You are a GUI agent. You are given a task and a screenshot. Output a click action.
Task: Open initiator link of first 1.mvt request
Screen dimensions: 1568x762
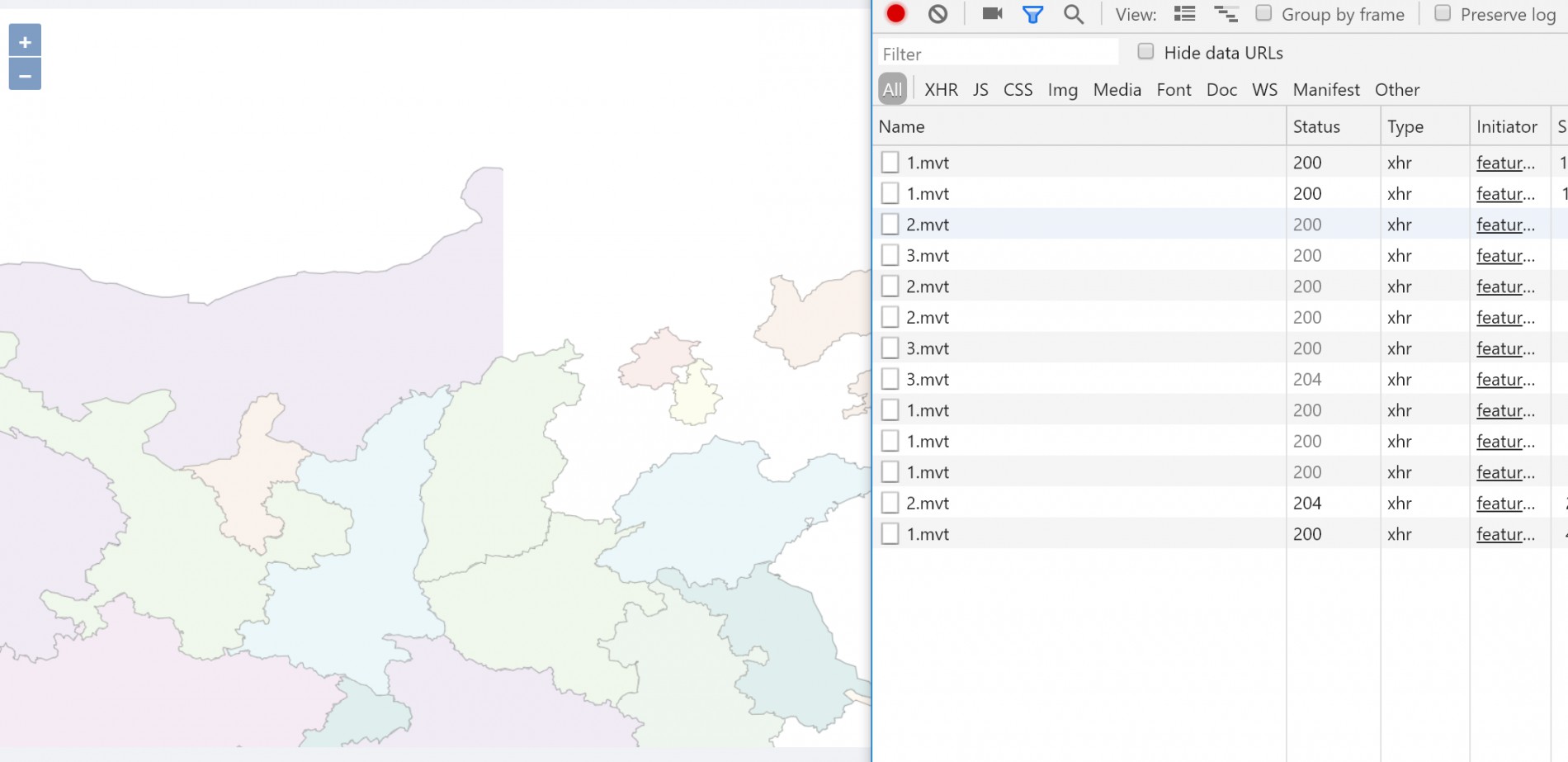pos(1504,163)
